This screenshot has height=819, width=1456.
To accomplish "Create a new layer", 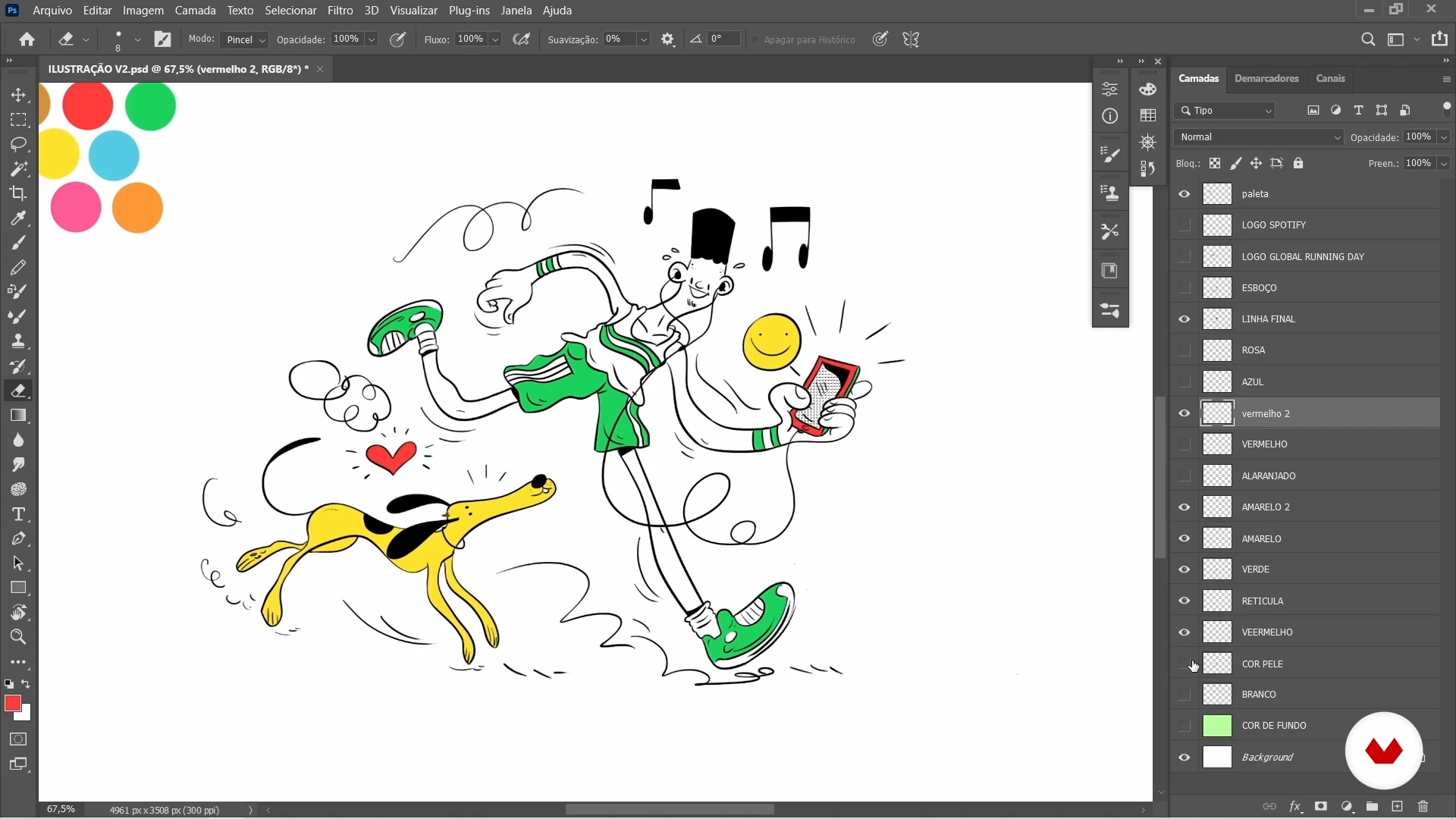I will 1398,806.
